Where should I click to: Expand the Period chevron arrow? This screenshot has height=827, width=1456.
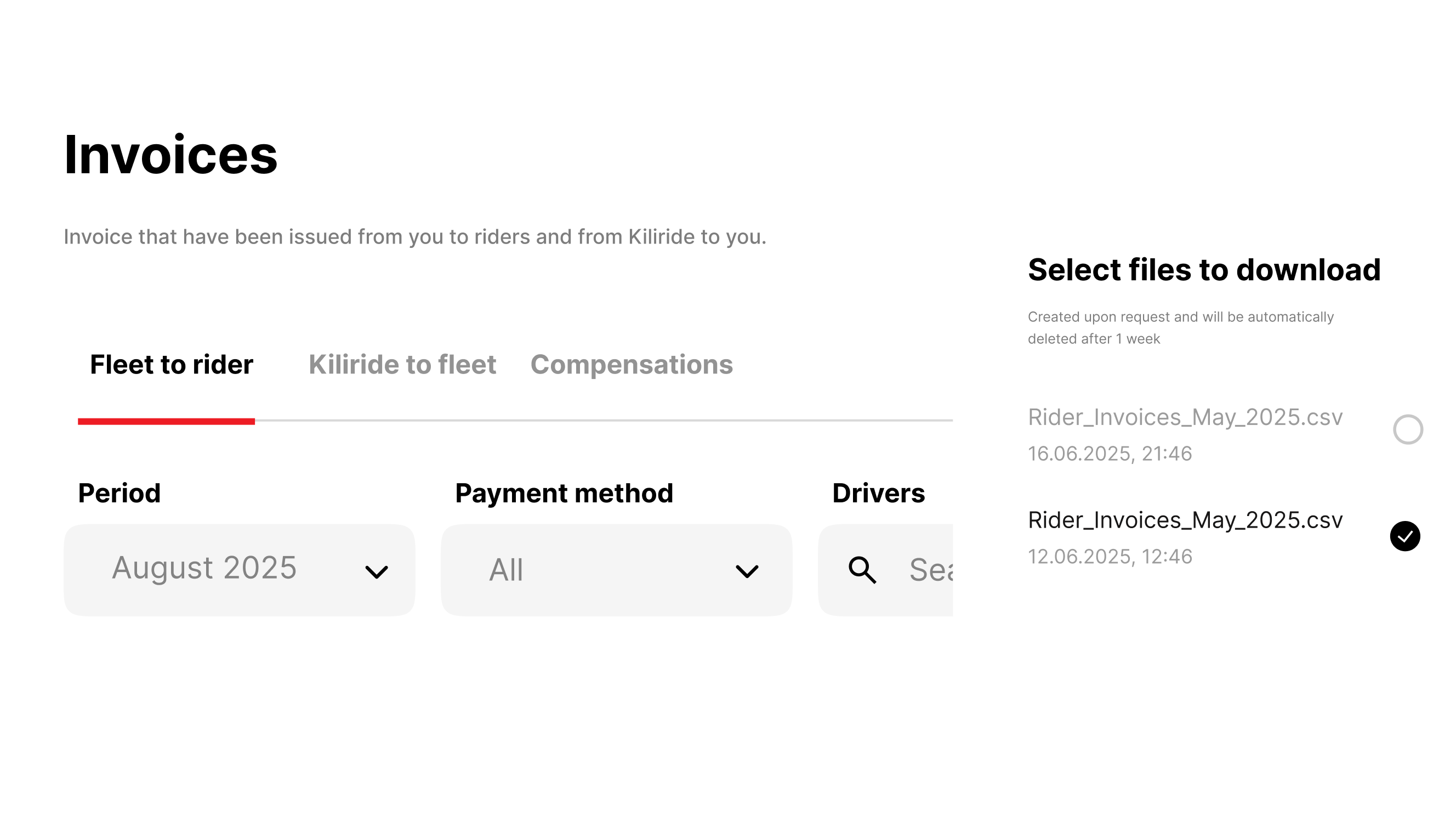[x=377, y=571]
